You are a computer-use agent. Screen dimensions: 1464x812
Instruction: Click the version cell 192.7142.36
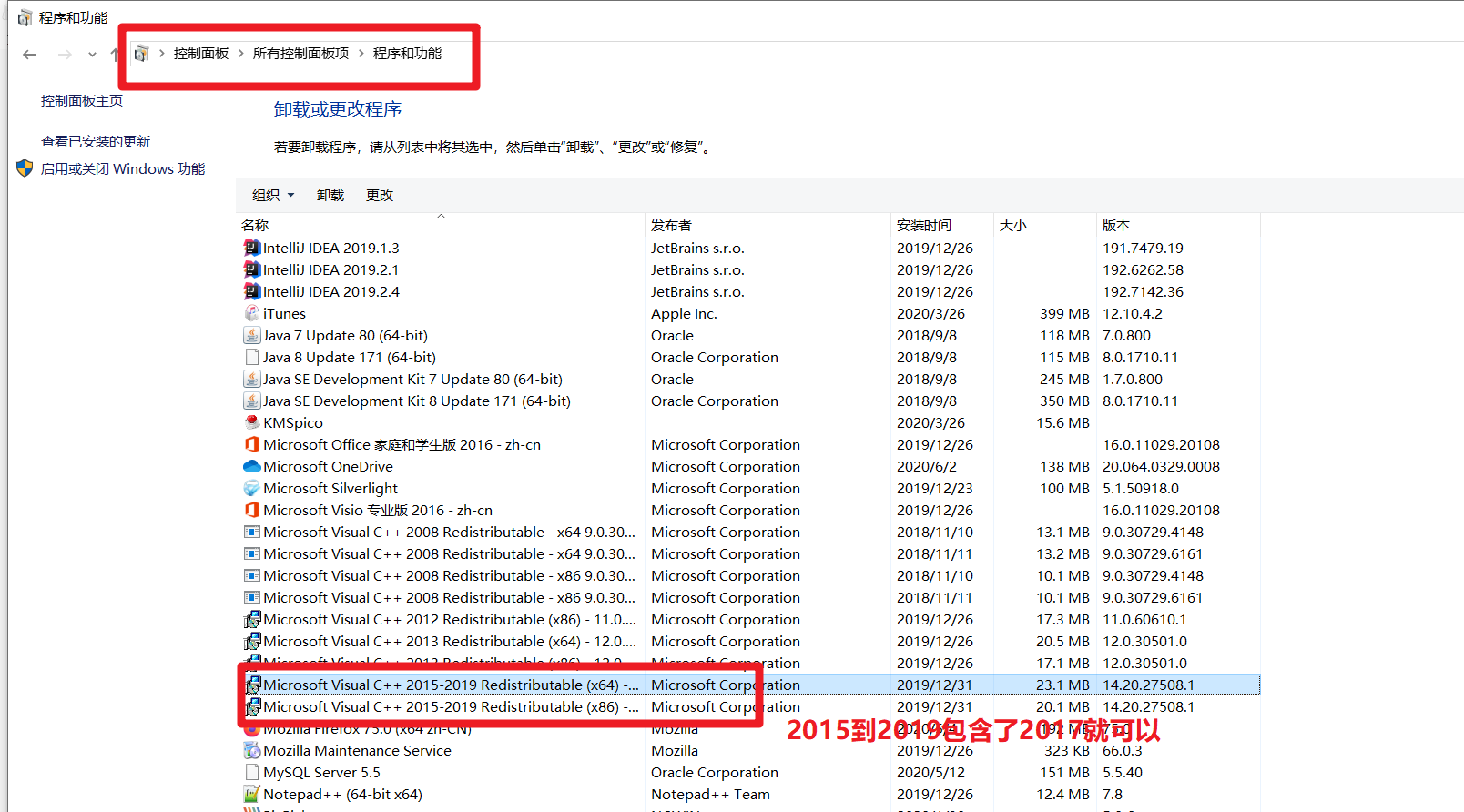click(x=1143, y=291)
